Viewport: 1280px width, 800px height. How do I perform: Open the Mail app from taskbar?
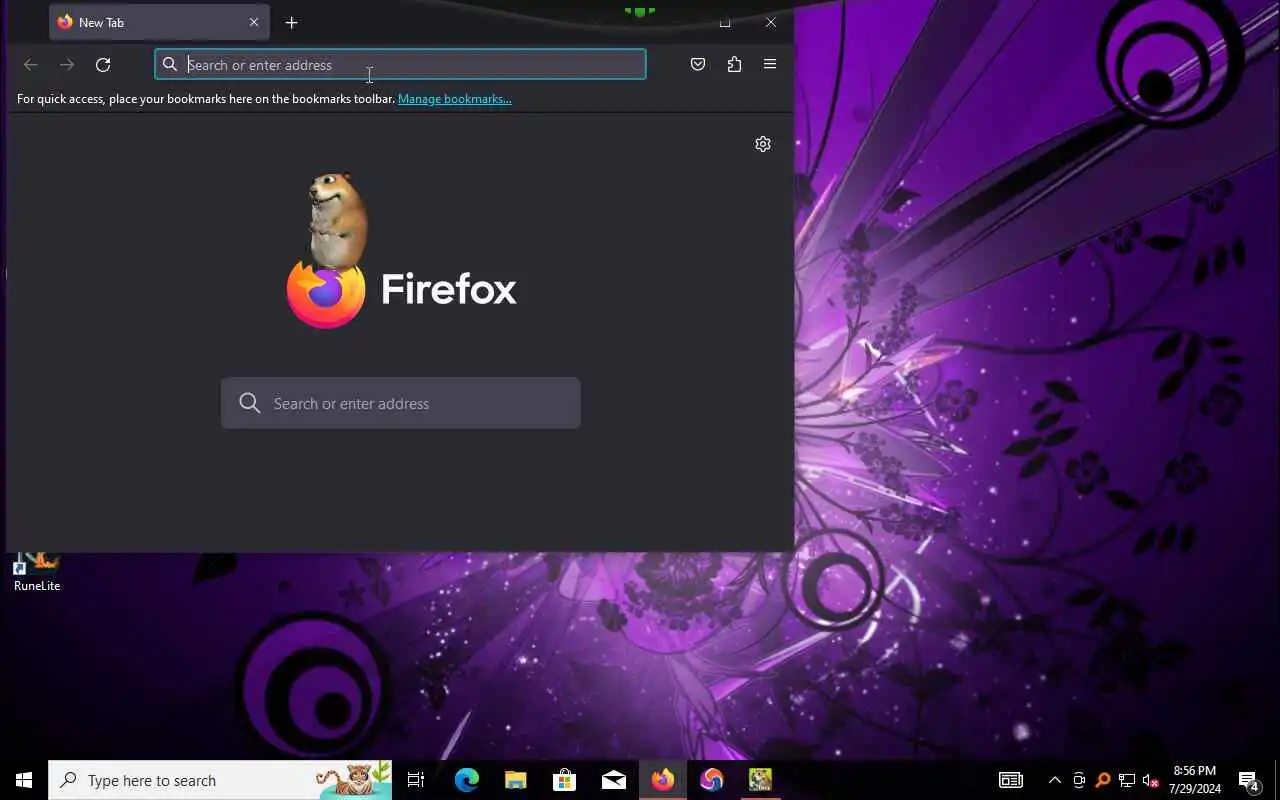pyautogui.click(x=614, y=780)
